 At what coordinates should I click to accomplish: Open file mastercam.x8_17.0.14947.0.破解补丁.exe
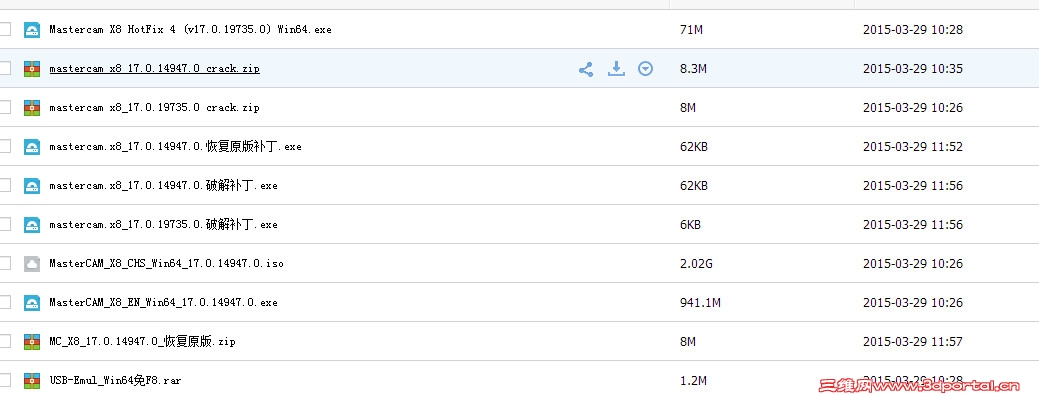[x=163, y=186]
